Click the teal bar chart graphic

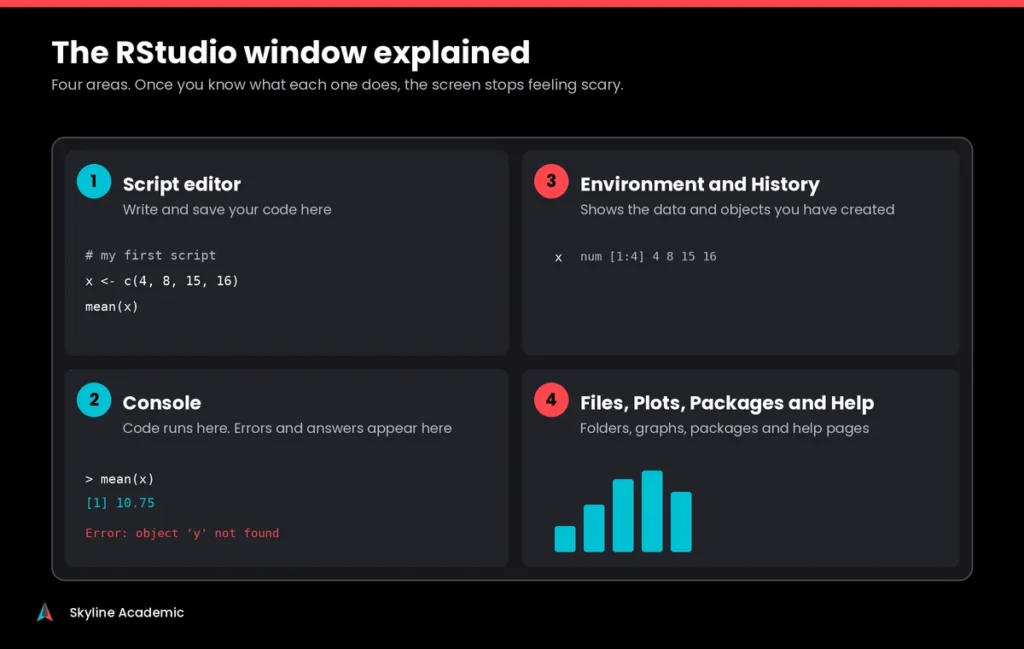[x=623, y=511]
